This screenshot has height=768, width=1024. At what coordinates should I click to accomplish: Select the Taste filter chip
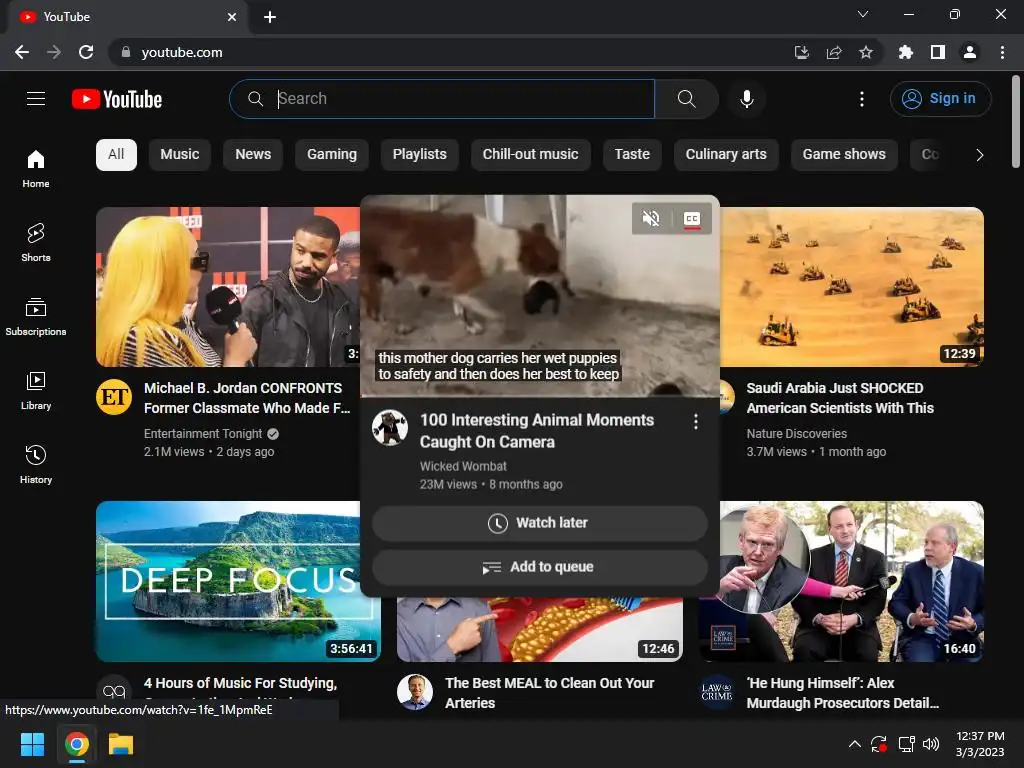(632, 155)
